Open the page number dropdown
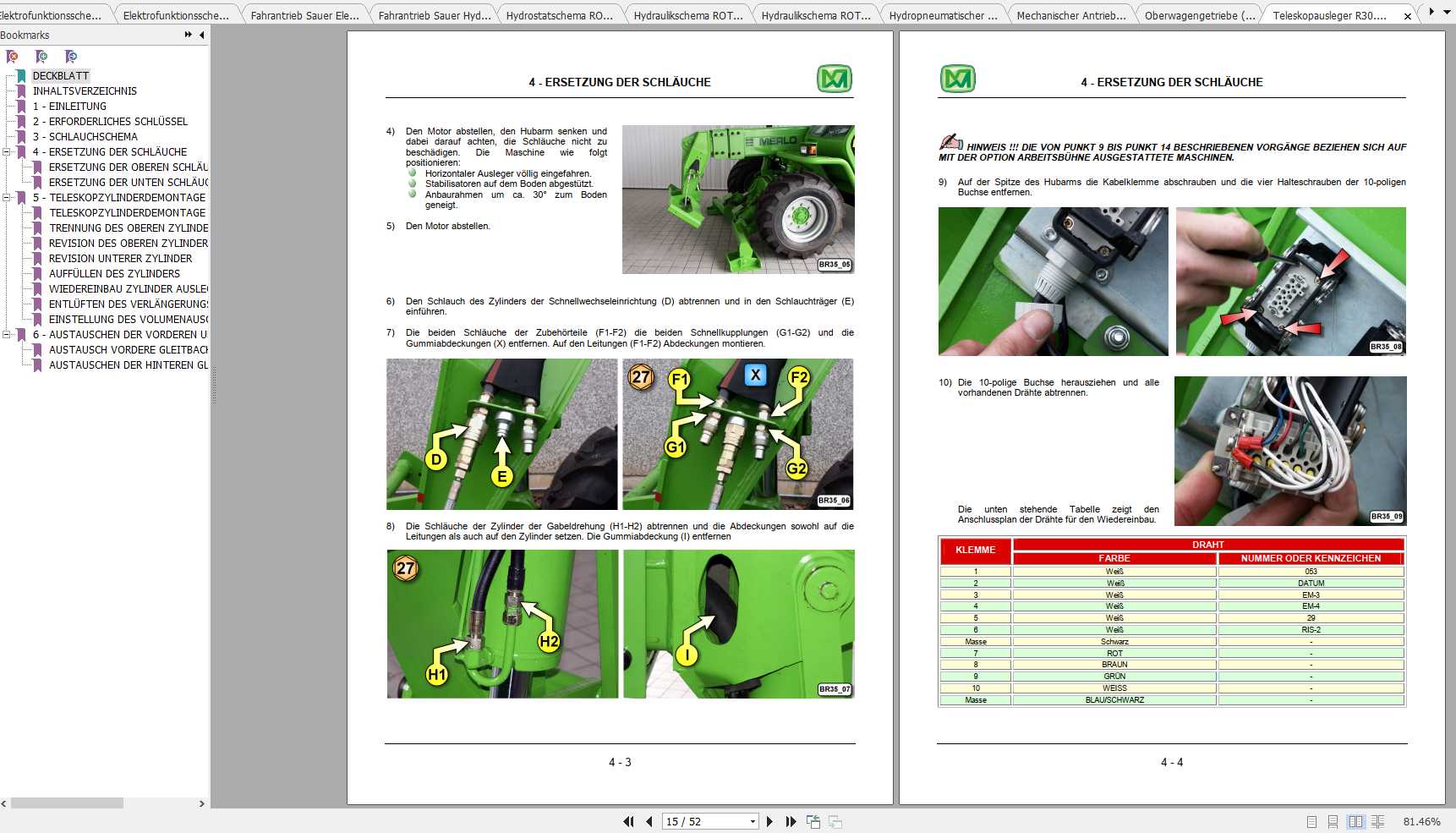The height and width of the screenshot is (833, 1456). point(753,821)
